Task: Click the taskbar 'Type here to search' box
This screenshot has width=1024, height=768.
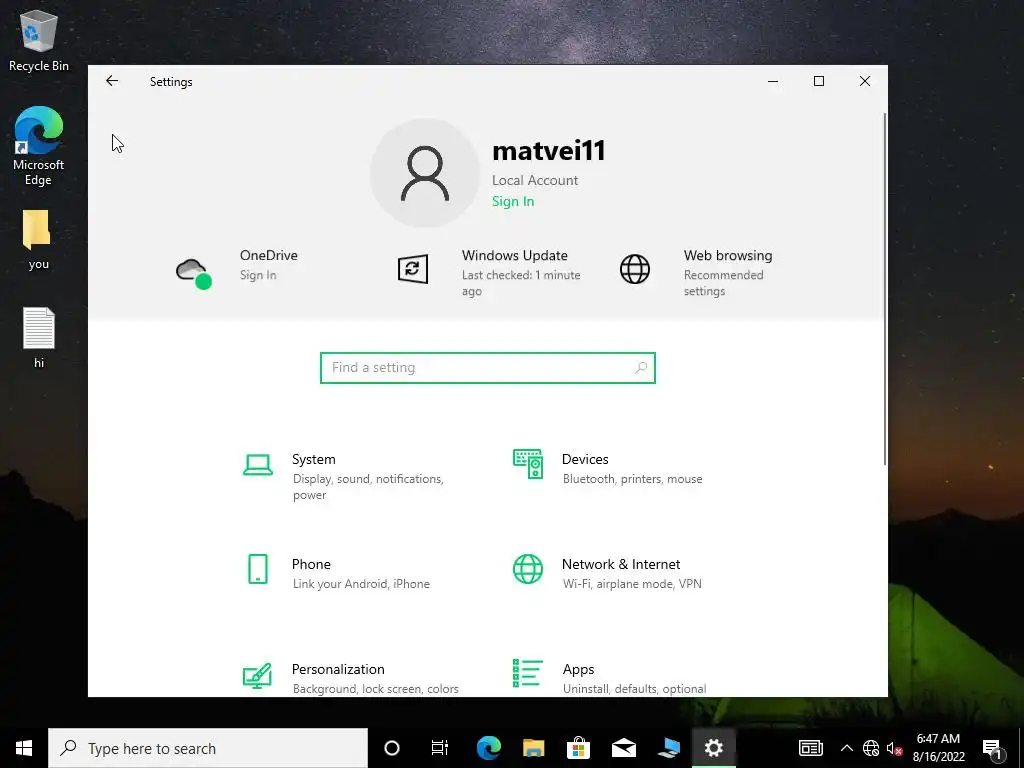Action: click(208, 748)
